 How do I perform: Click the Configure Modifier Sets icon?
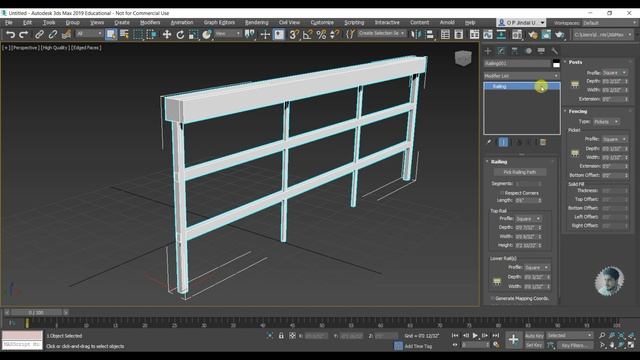click(543, 142)
